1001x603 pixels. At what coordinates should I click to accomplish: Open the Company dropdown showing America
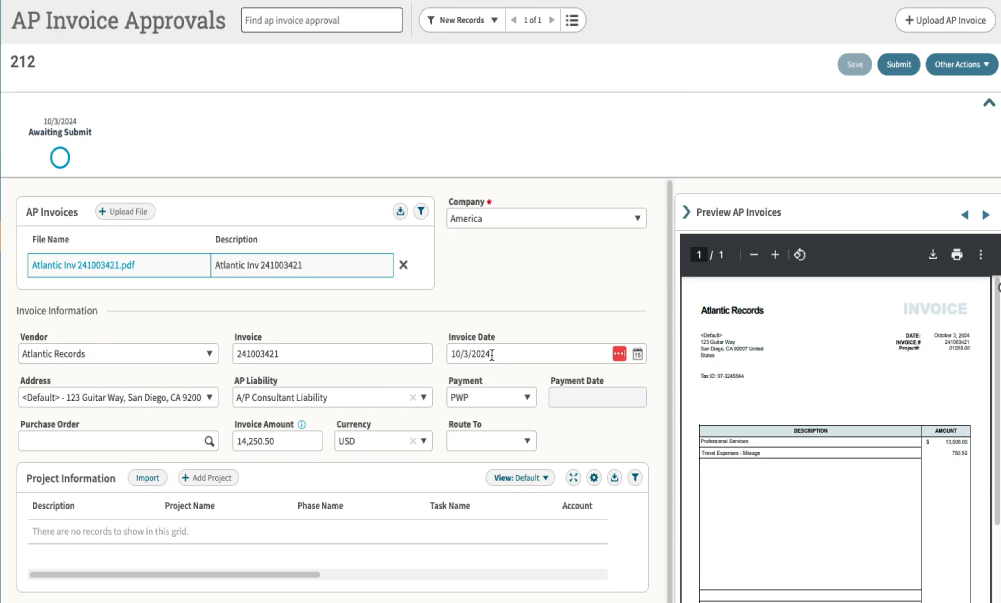(x=546, y=218)
